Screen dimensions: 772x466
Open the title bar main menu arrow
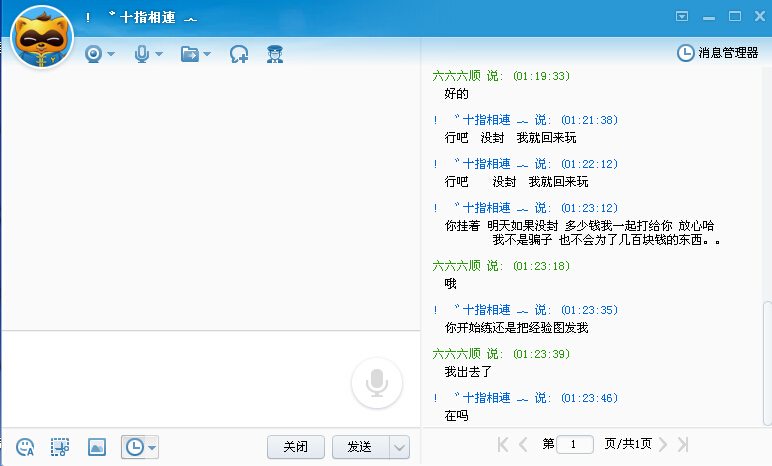pos(683,16)
